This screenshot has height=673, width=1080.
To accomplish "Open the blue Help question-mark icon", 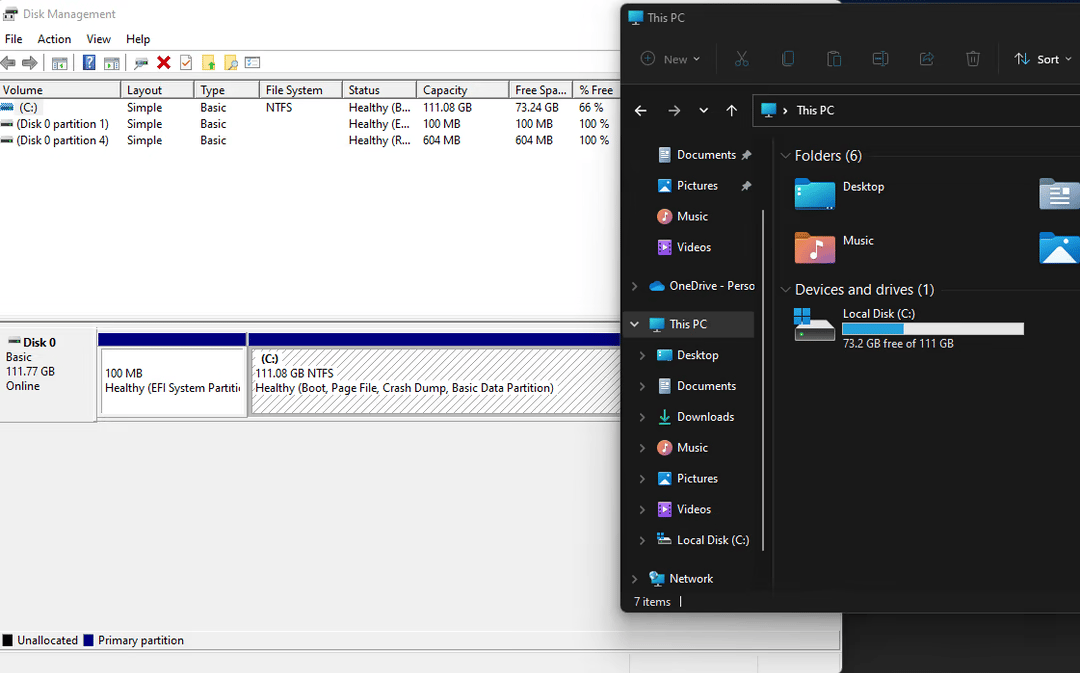I will tap(89, 63).
